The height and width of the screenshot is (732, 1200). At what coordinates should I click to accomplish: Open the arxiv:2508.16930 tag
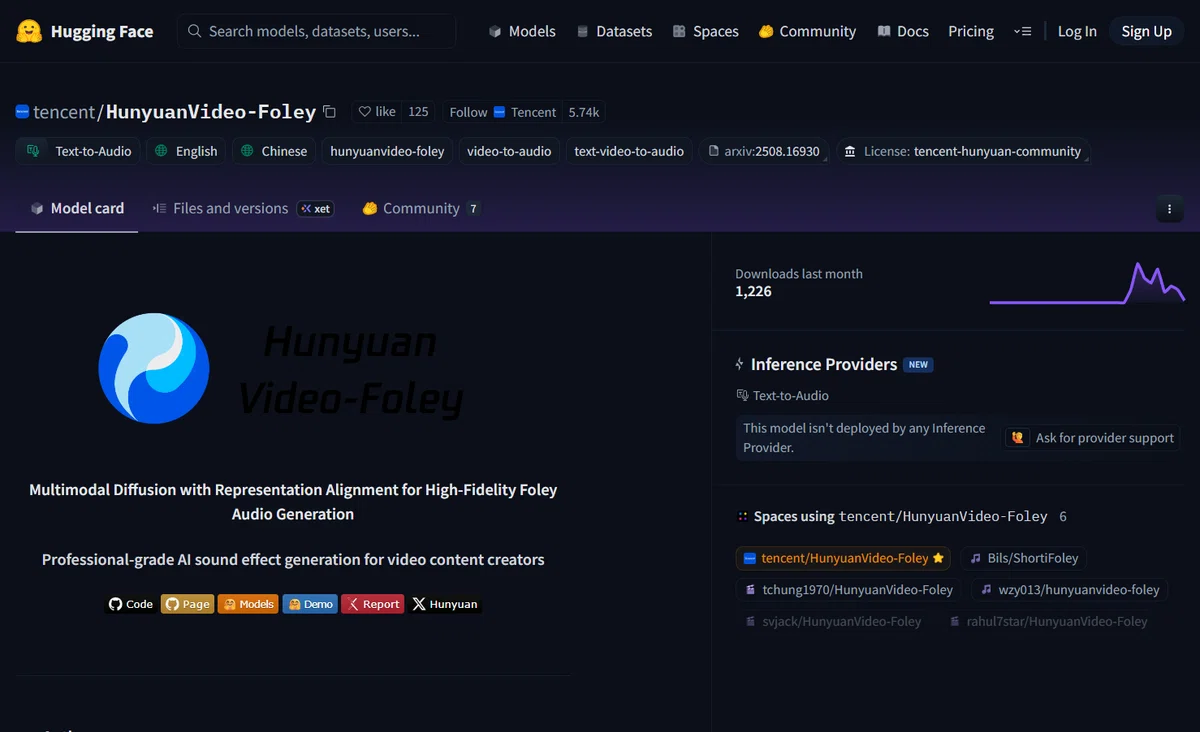pos(764,151)
